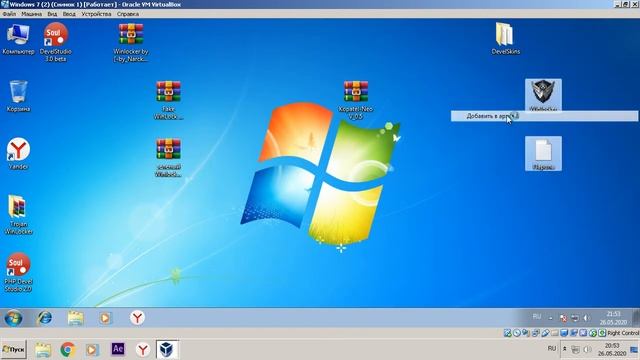Open the host volume tray icon
The height and width of the screenshot is (360, 640).
click(x=587, y=349)
